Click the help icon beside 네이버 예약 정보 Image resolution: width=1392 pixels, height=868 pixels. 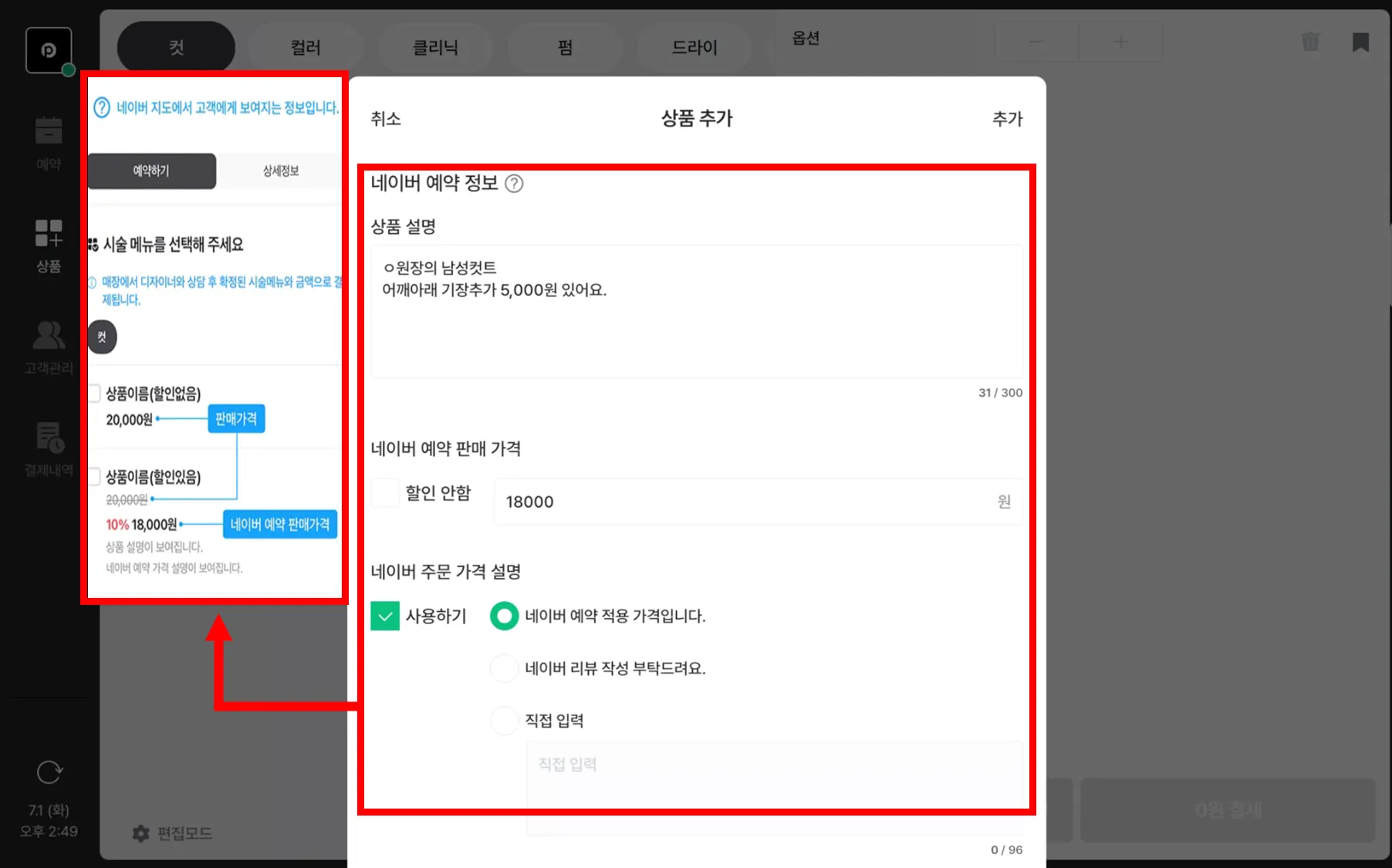point(514,184)
